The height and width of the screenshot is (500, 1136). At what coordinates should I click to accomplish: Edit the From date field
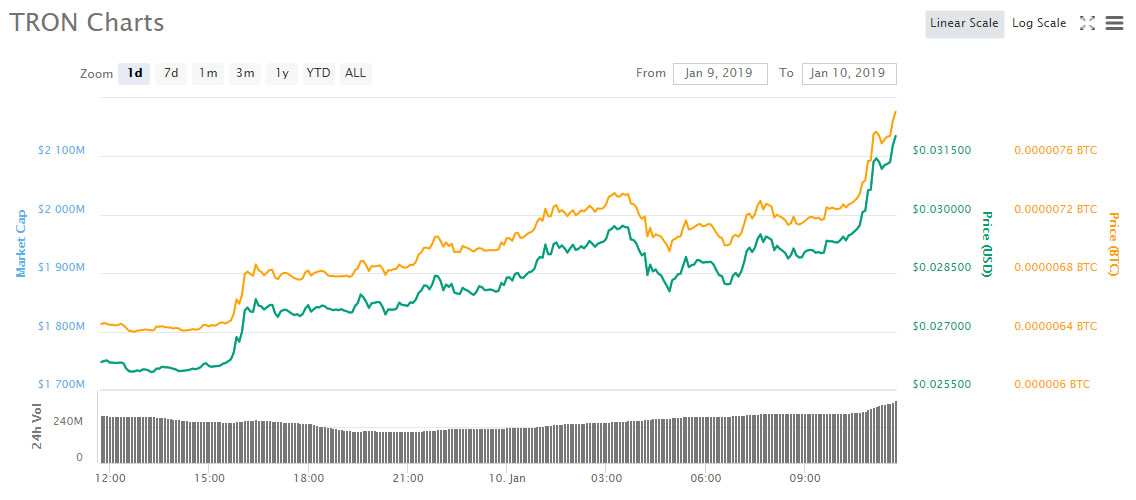pos(720,73)
